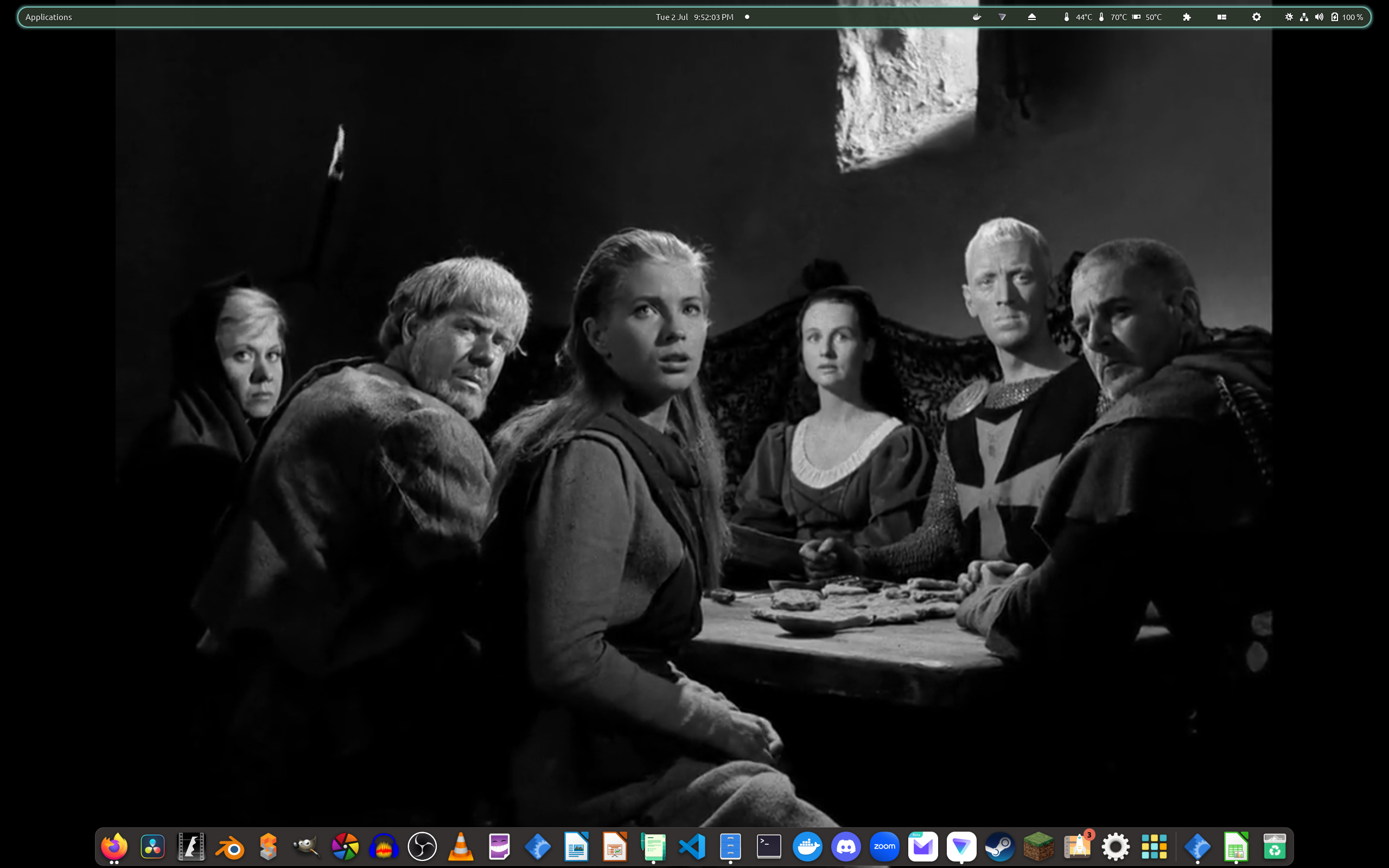Click the 50°C GPU temperature reading
This screenshot has width=1389, height=868.
(1147, 17)
